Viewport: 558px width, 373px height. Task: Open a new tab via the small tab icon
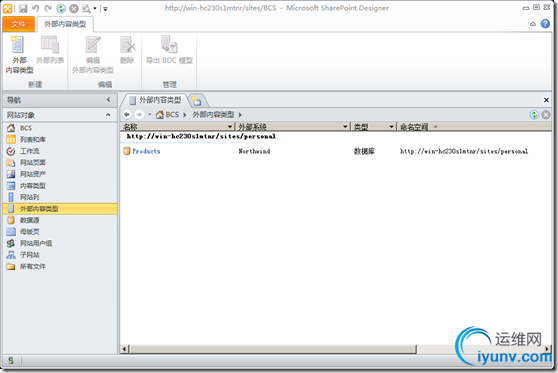(197, 101)
